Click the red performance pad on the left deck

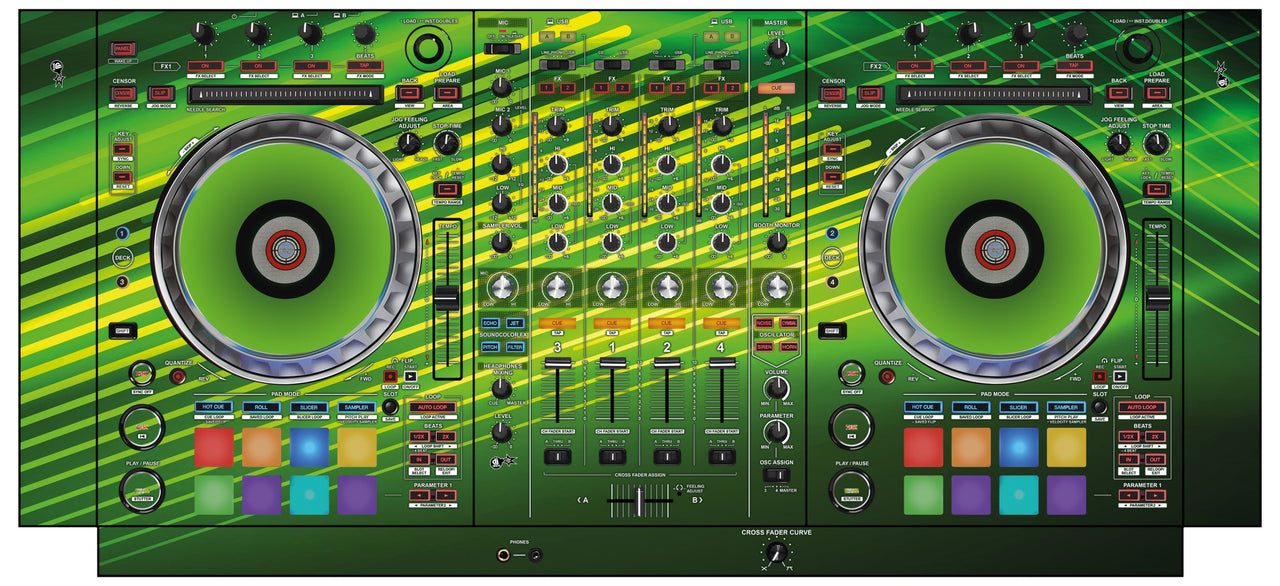213,447
